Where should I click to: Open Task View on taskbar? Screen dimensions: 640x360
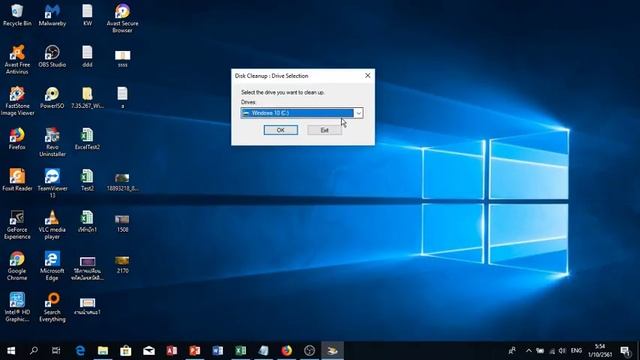(x=56, y=351)
